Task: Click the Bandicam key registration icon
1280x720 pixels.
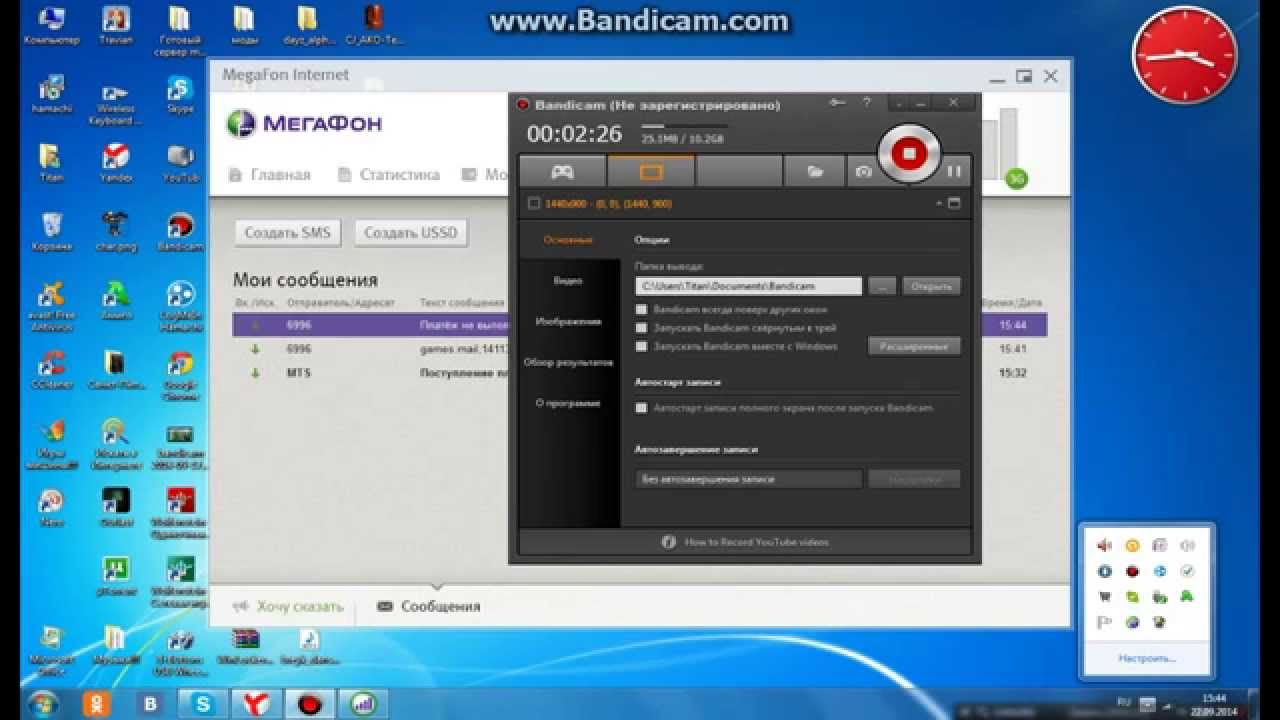Action: point(838,103)
